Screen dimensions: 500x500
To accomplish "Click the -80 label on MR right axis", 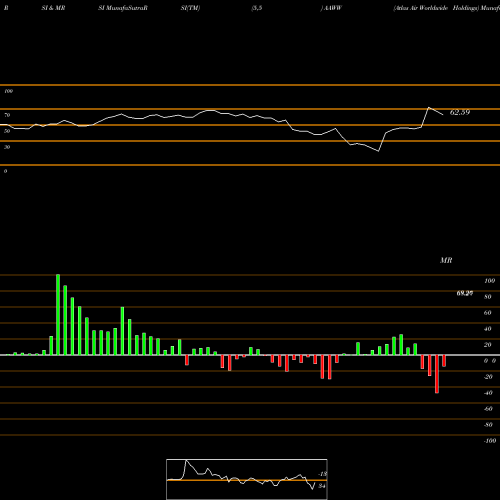I will point(488,425).
